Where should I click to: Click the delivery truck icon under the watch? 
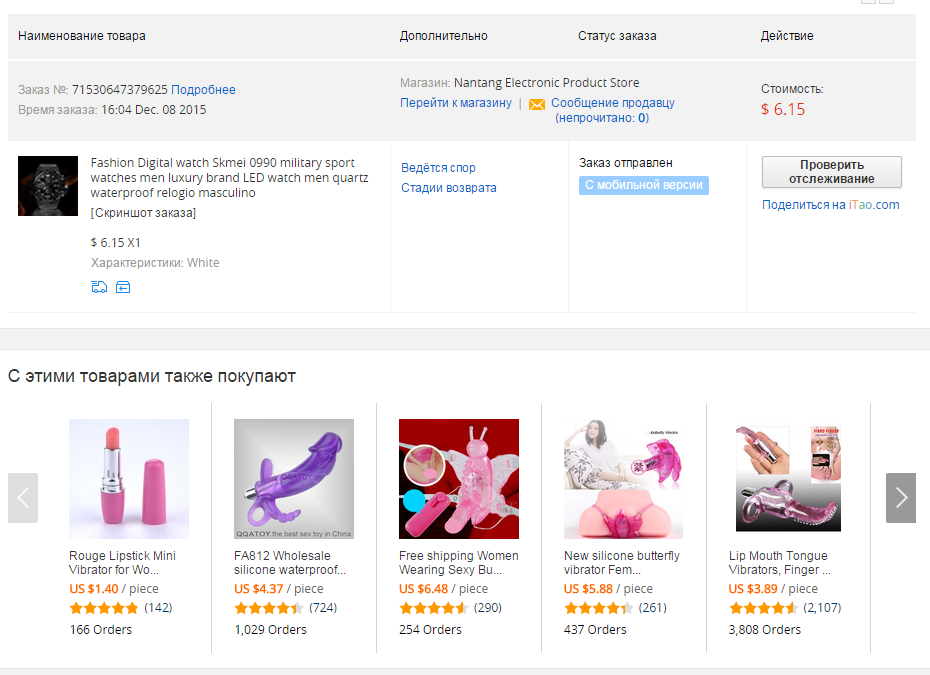click(99, 287)
